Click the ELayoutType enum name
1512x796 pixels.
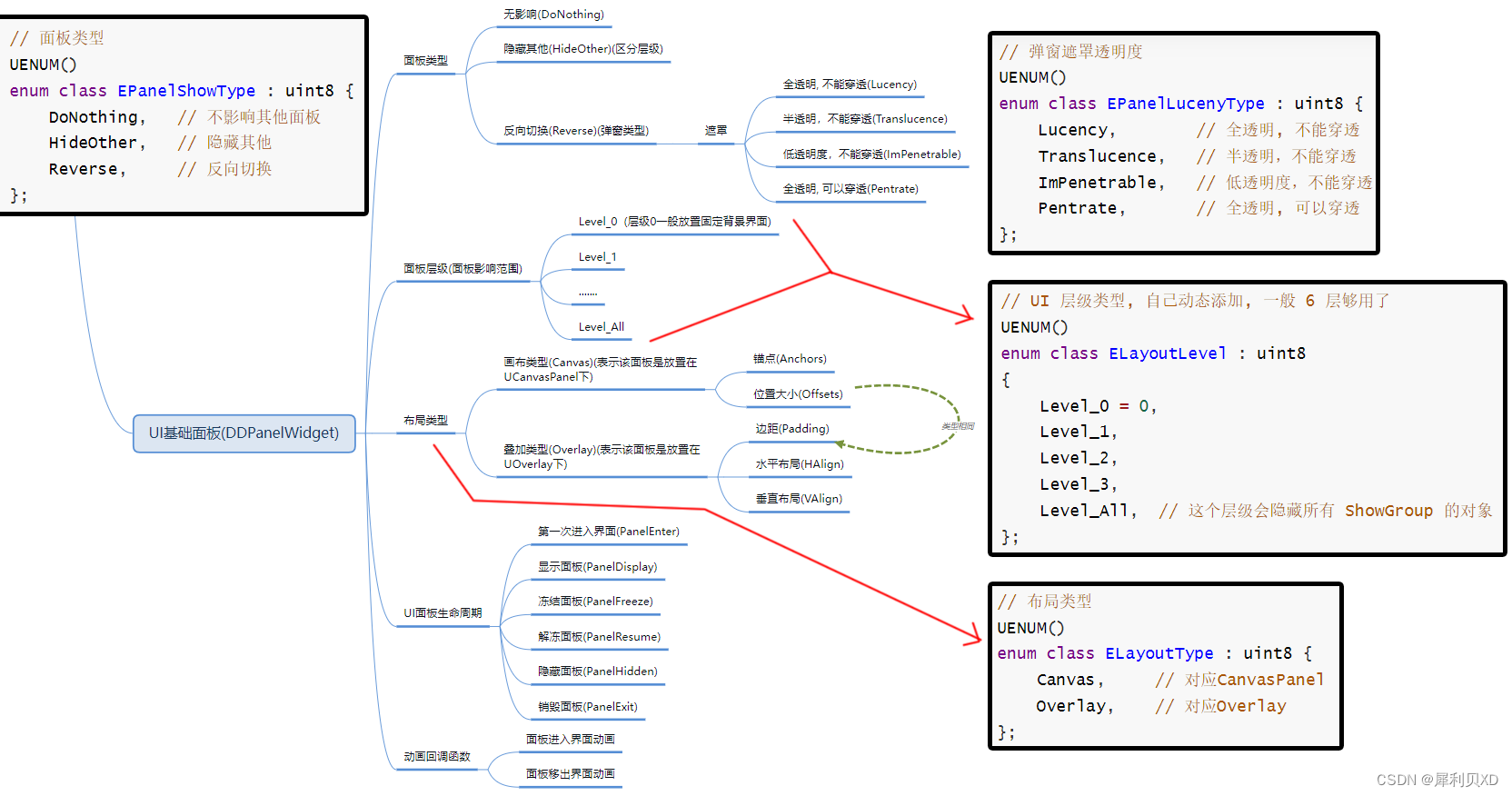(1159, 653)
